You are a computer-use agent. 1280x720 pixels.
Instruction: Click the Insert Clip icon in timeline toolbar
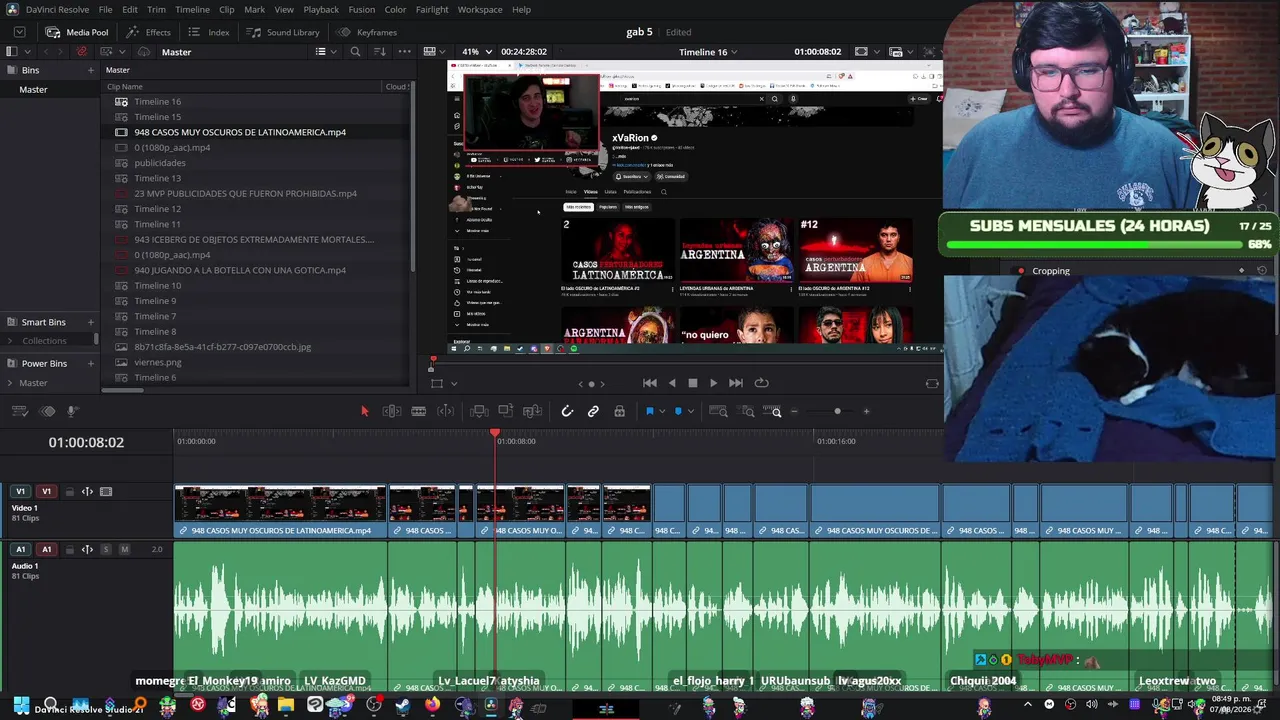pyautogui.click(x=479, y=411)
